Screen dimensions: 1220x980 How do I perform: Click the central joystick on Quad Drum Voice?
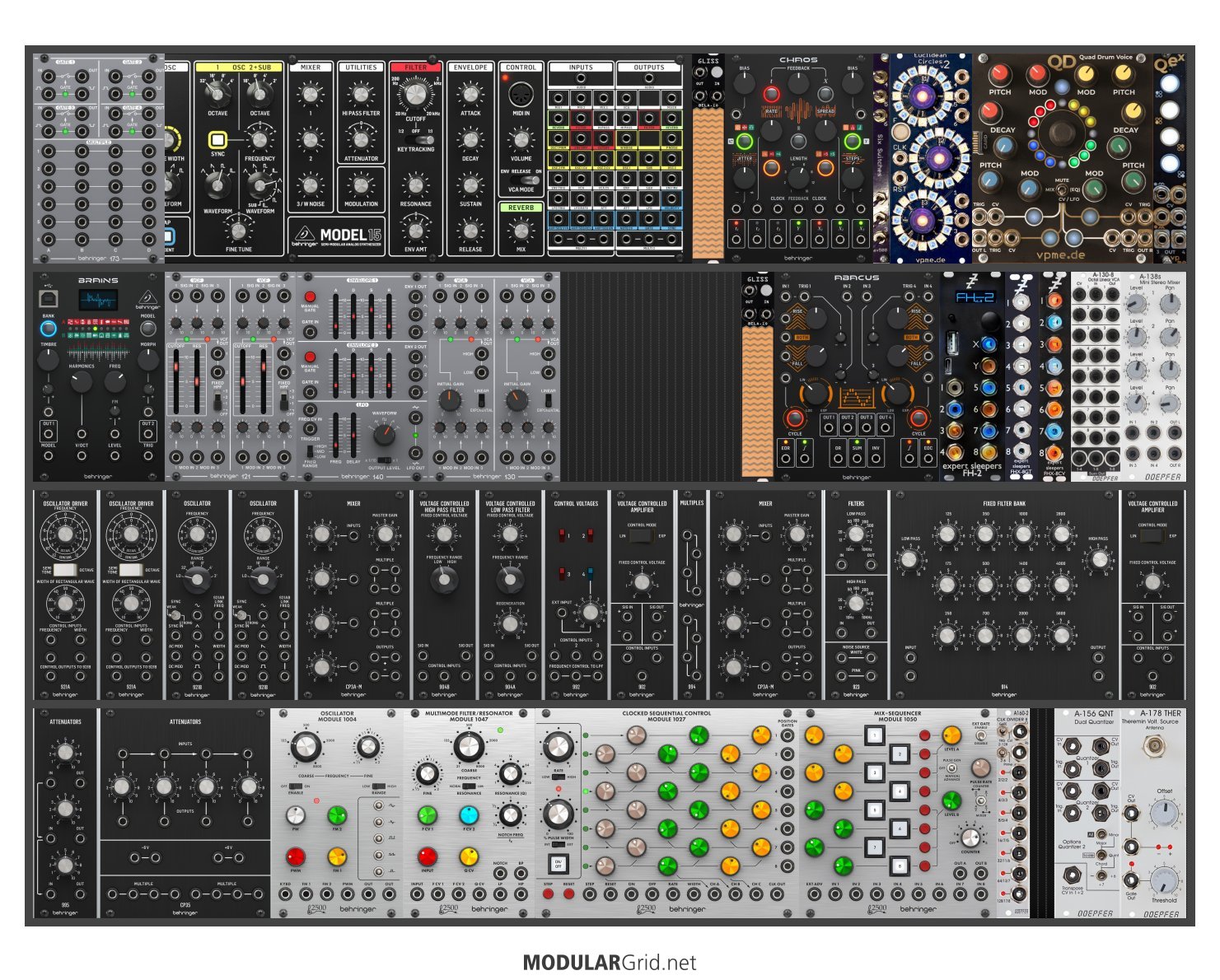pyautogui.click(x=1063, y=133)
